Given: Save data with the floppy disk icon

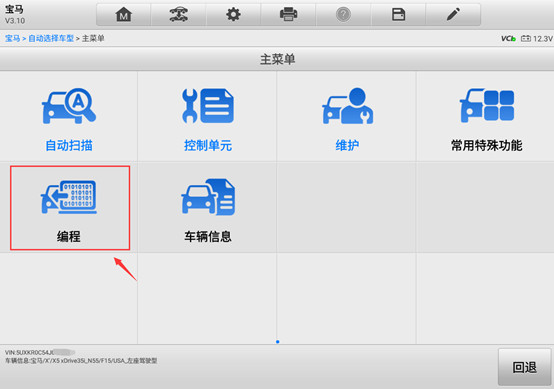Looking at the screenshot, I should (x=398, y=15).
